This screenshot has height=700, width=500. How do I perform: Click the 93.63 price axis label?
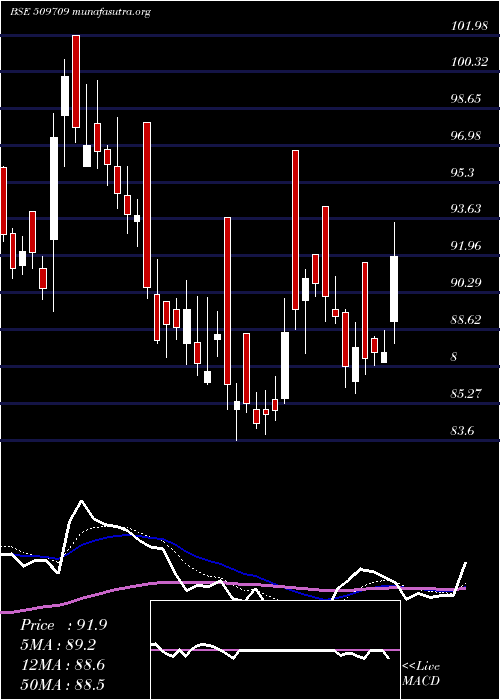pyautogui.click(x=466, y=209)
